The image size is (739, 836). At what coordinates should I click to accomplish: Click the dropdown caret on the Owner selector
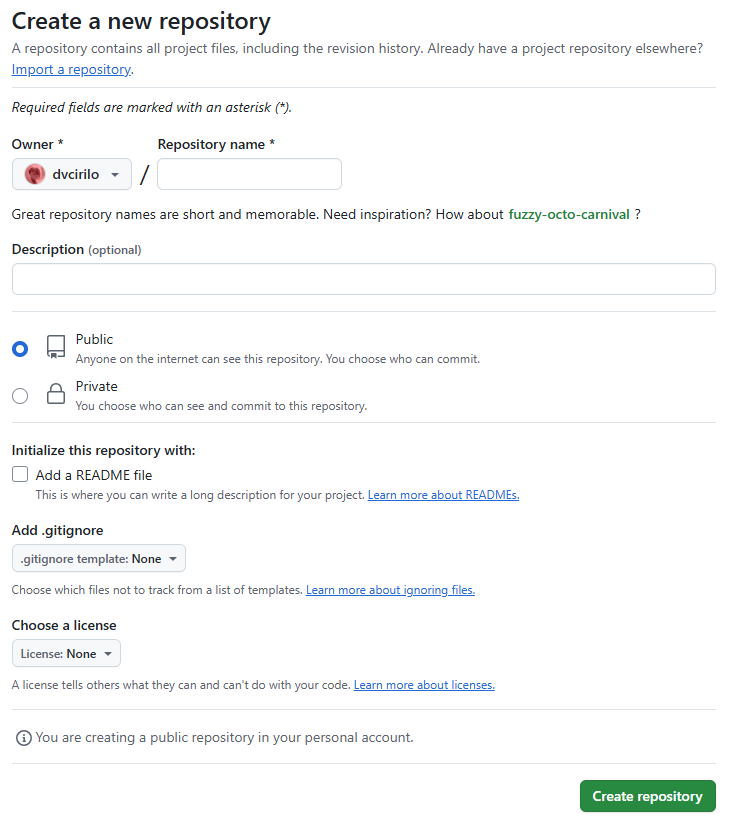(x=113, y=173)
